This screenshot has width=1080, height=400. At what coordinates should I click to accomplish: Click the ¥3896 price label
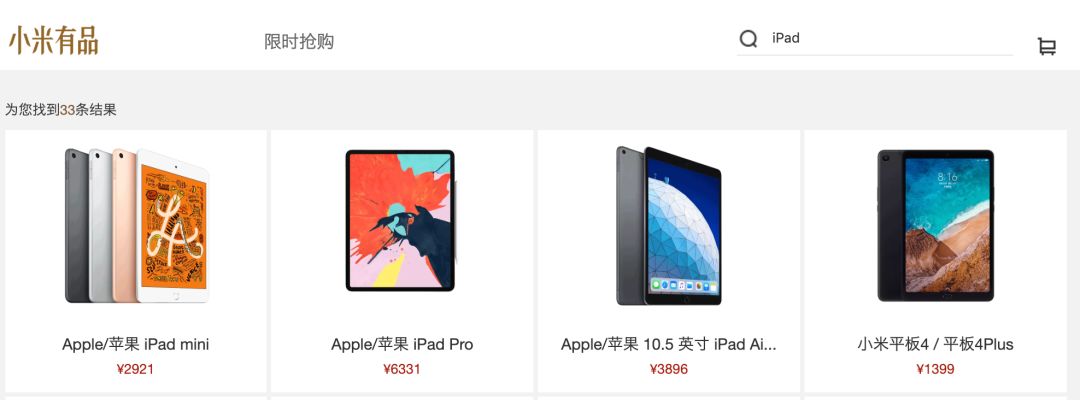669,369
